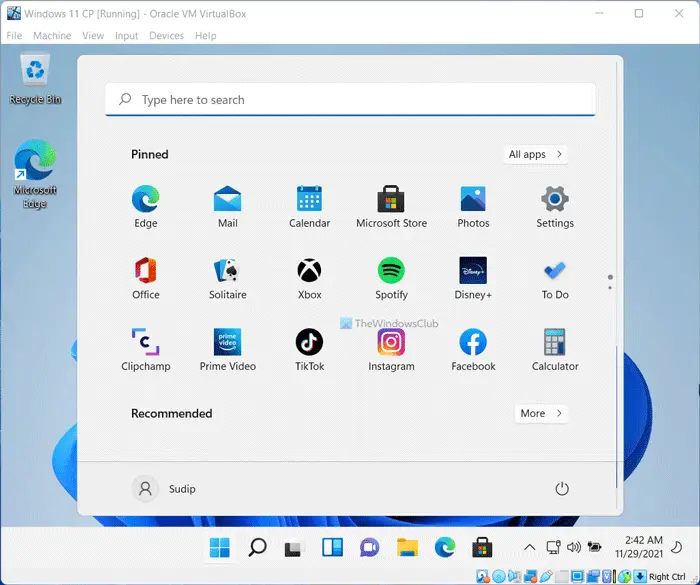Click VirtualBox optical drive indicator

click(499, 577)
